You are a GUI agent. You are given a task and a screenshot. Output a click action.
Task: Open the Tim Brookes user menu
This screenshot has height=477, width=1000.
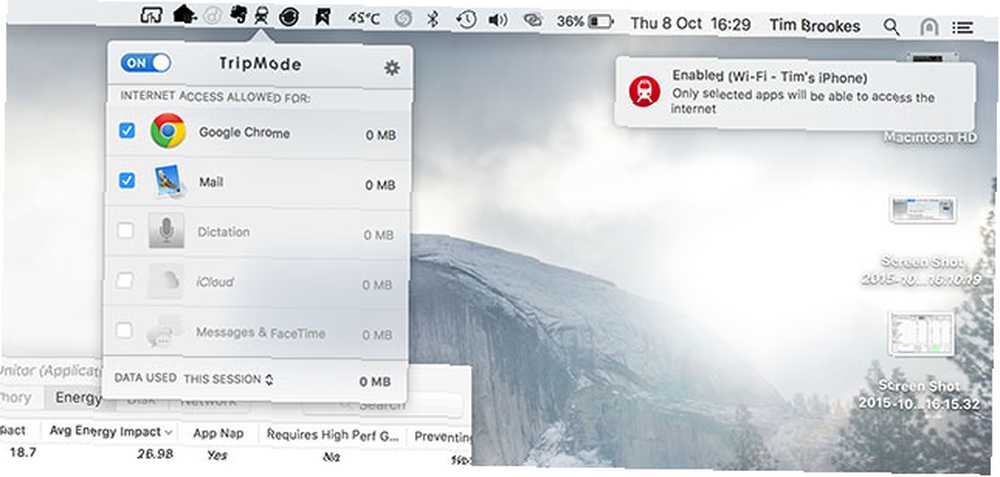tap(815, 26)
